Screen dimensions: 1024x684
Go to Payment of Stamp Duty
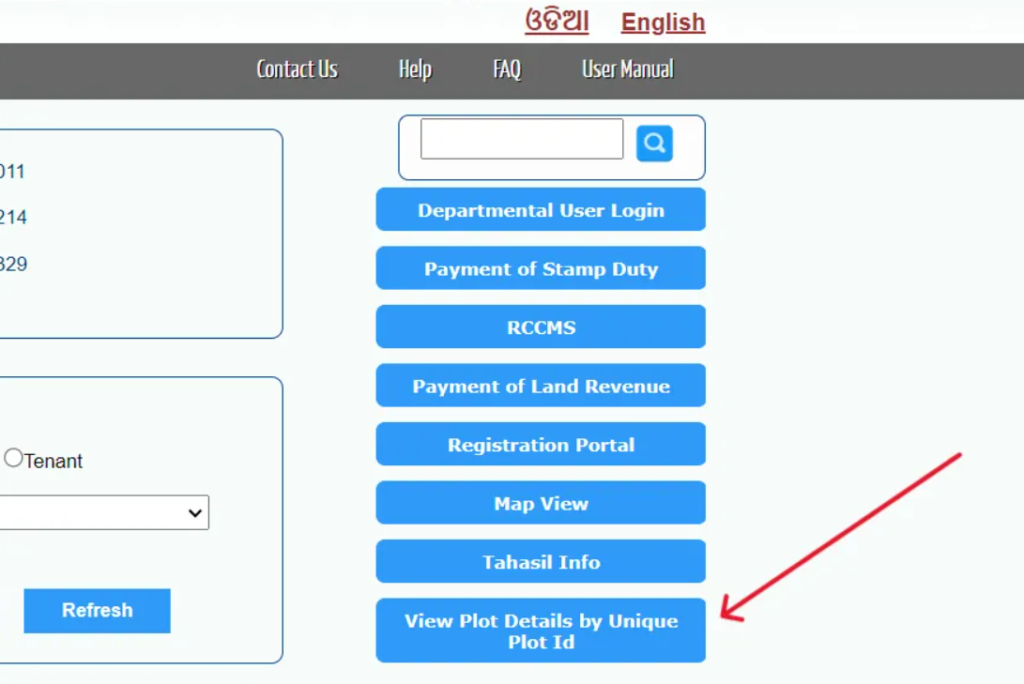tap(540, 269)
